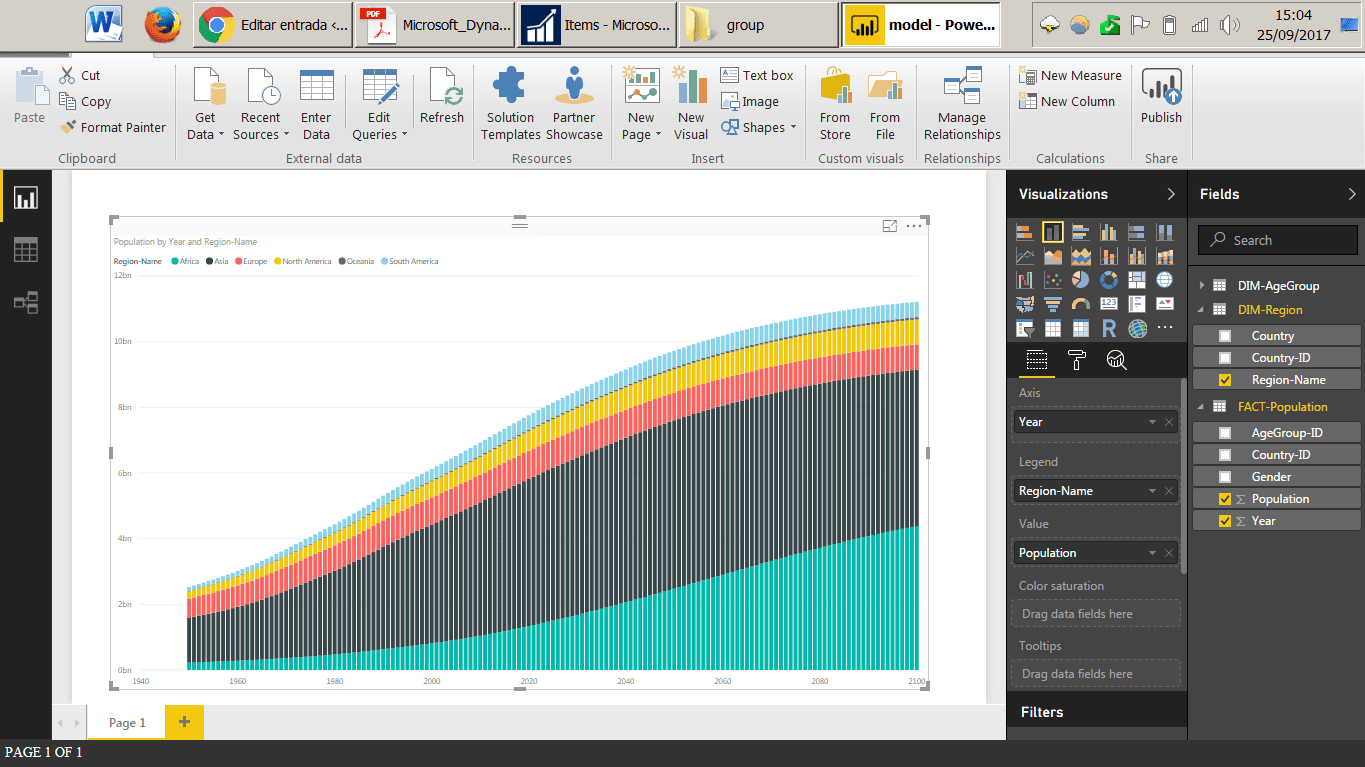Click the Publish ribbon button
1365x767 pixels.
(1161, 98)
